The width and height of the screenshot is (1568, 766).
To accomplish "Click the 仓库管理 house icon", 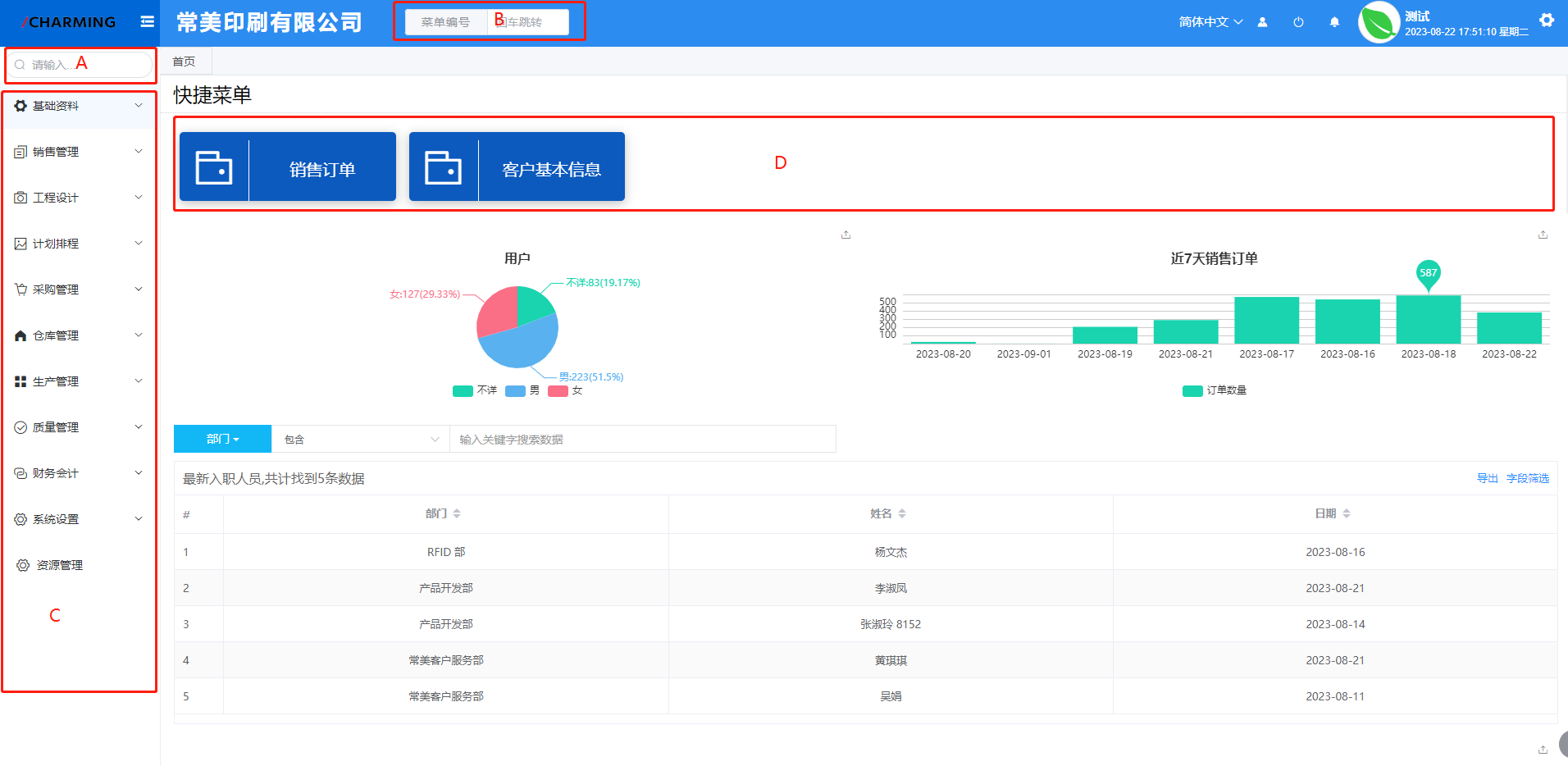I will (x=21, y=335).
